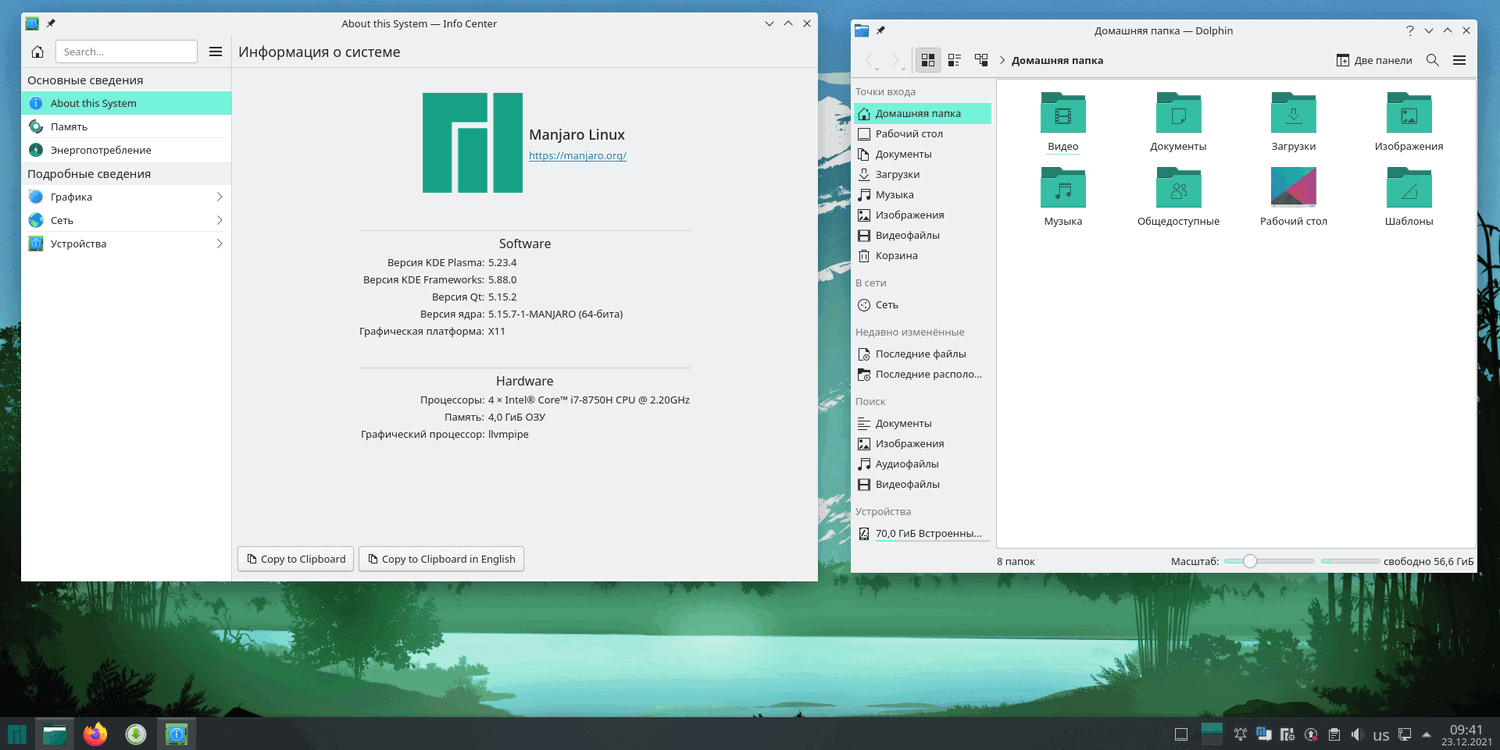Open 'Сеть' network place in Dolphin
The height and width of the screenshot is (750, 1500).
(922, 305)
